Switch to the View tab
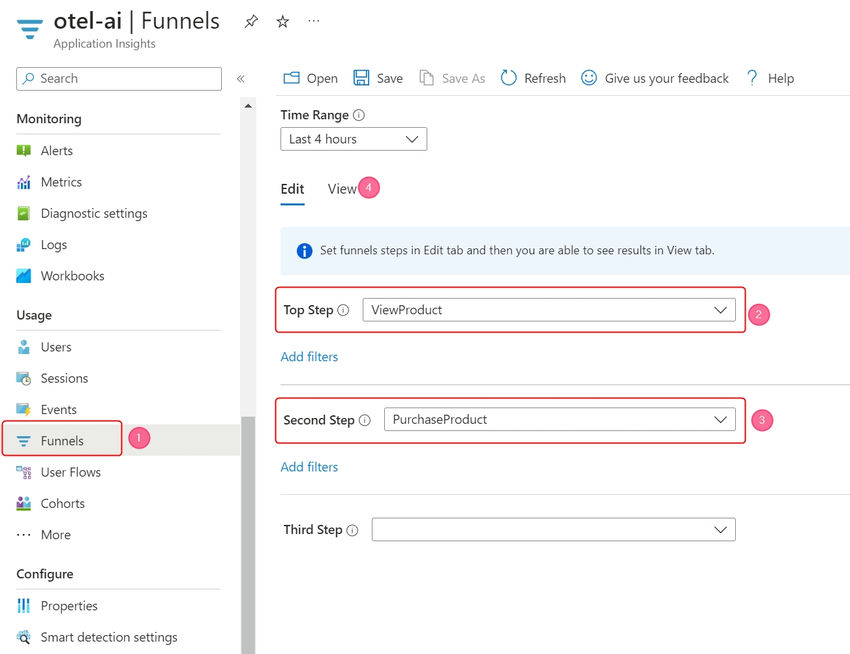The image size is (850, 654). point(339,188)
